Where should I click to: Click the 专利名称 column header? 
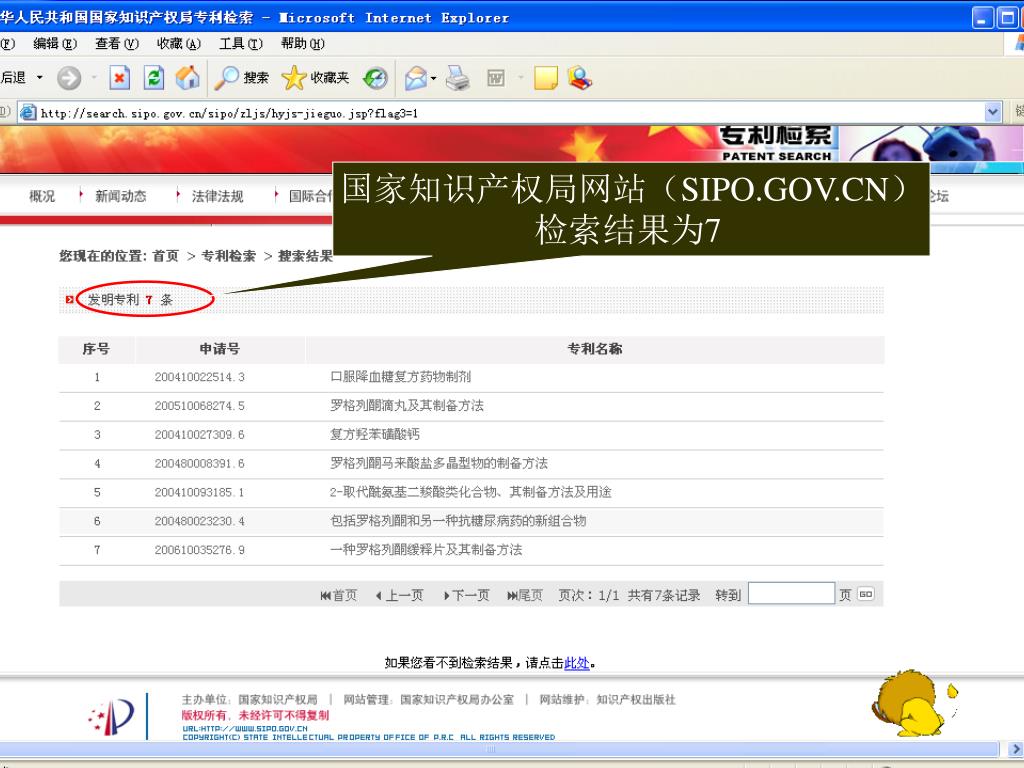(594, 349)
